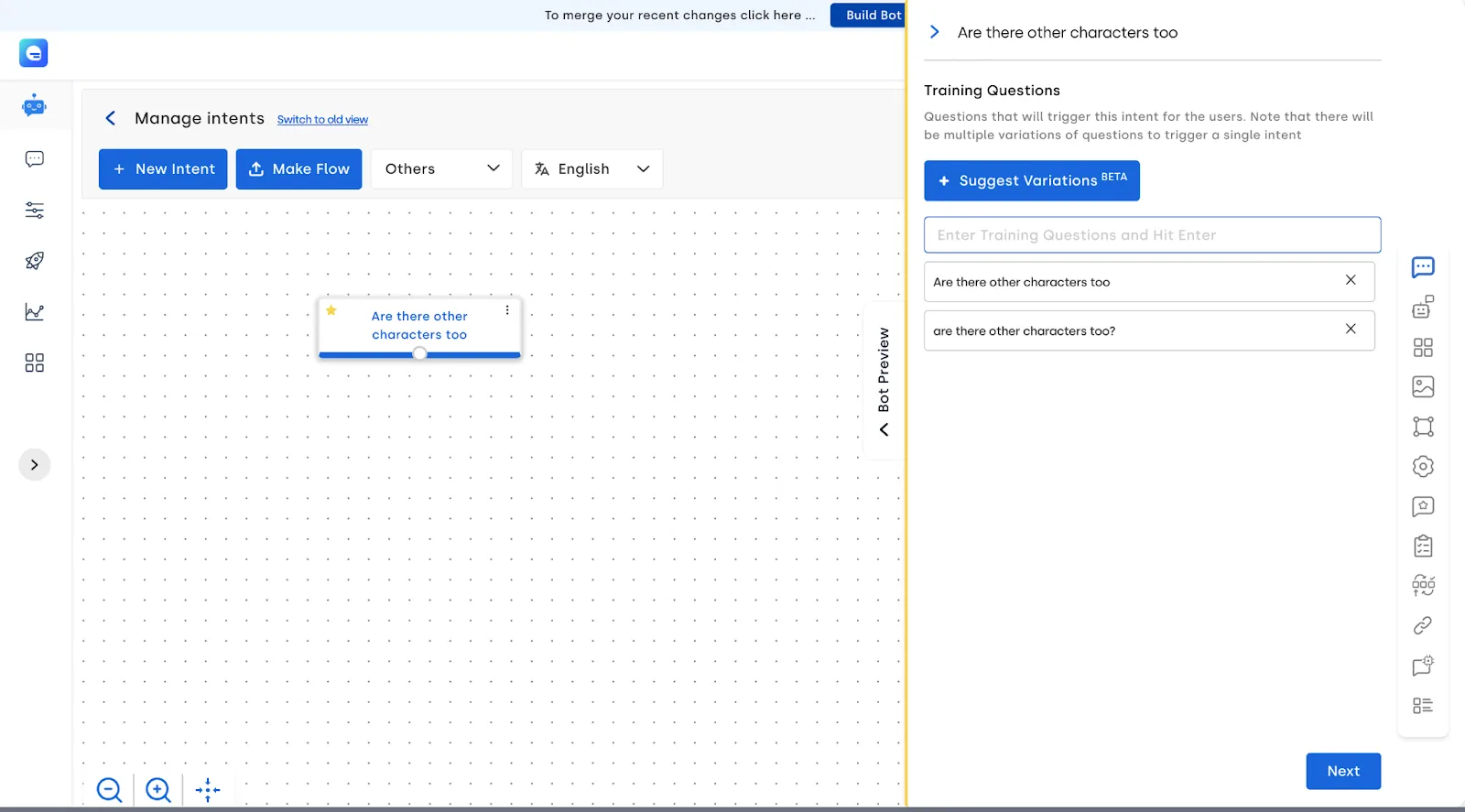This screenshot has height=812, width=1465.
Task: Open the sliders configuration icon in left sidebar
Action: click(34, 211)
